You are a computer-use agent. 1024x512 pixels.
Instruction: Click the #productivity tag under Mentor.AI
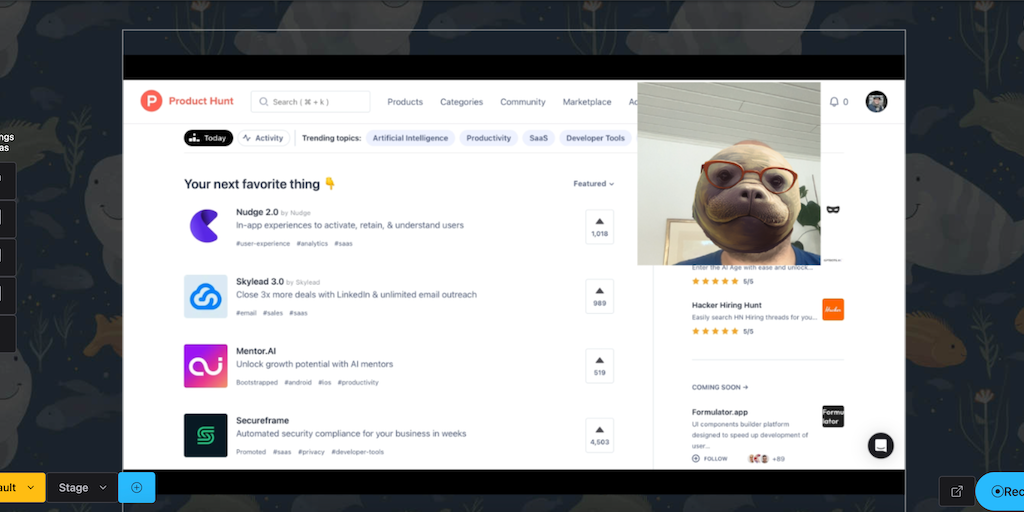pyautogui.click(x=358, y=383)
